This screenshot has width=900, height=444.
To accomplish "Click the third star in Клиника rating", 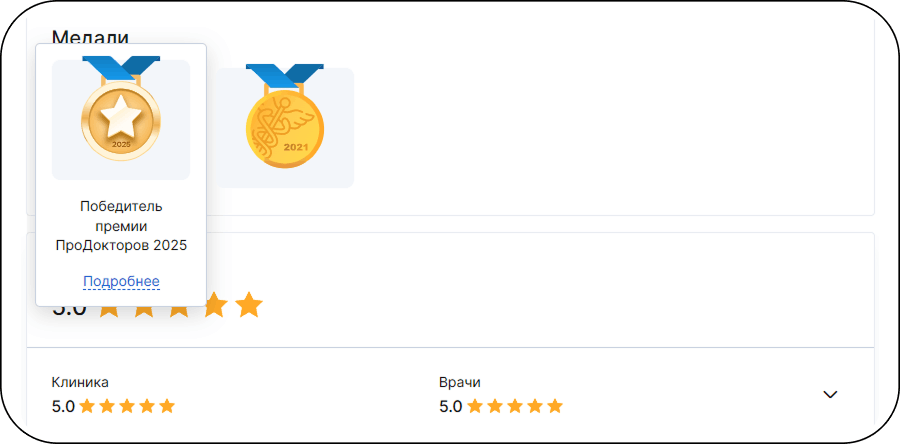I will click(127, 406).
